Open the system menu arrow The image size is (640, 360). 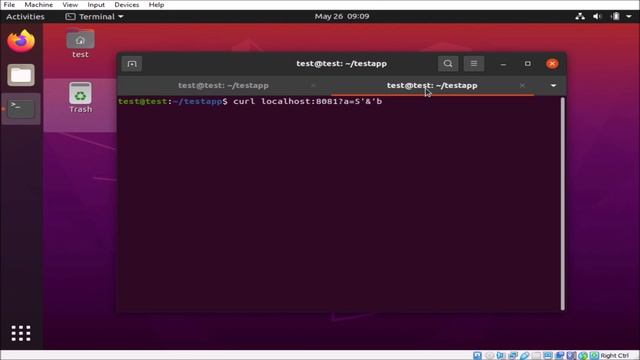coord(629,16)
